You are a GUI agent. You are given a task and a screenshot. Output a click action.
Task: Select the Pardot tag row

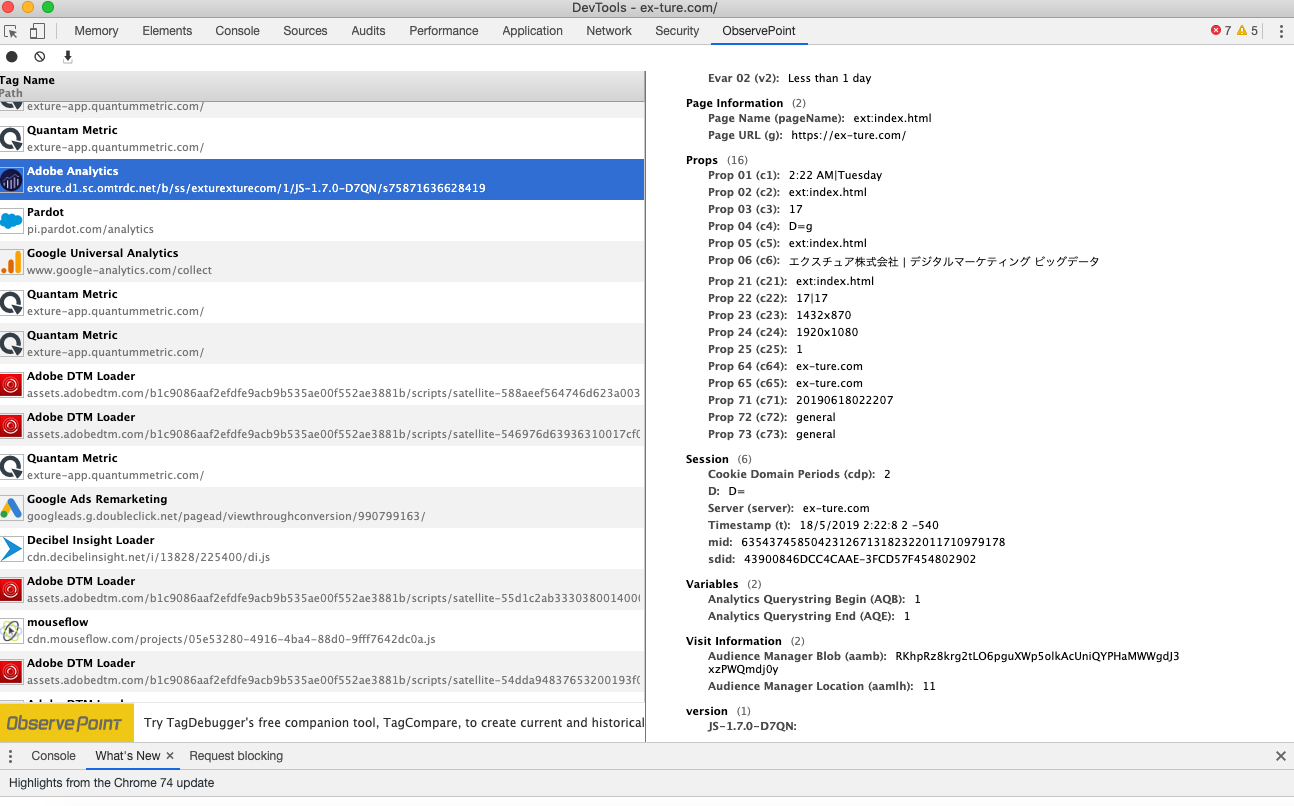click(322, 221)
